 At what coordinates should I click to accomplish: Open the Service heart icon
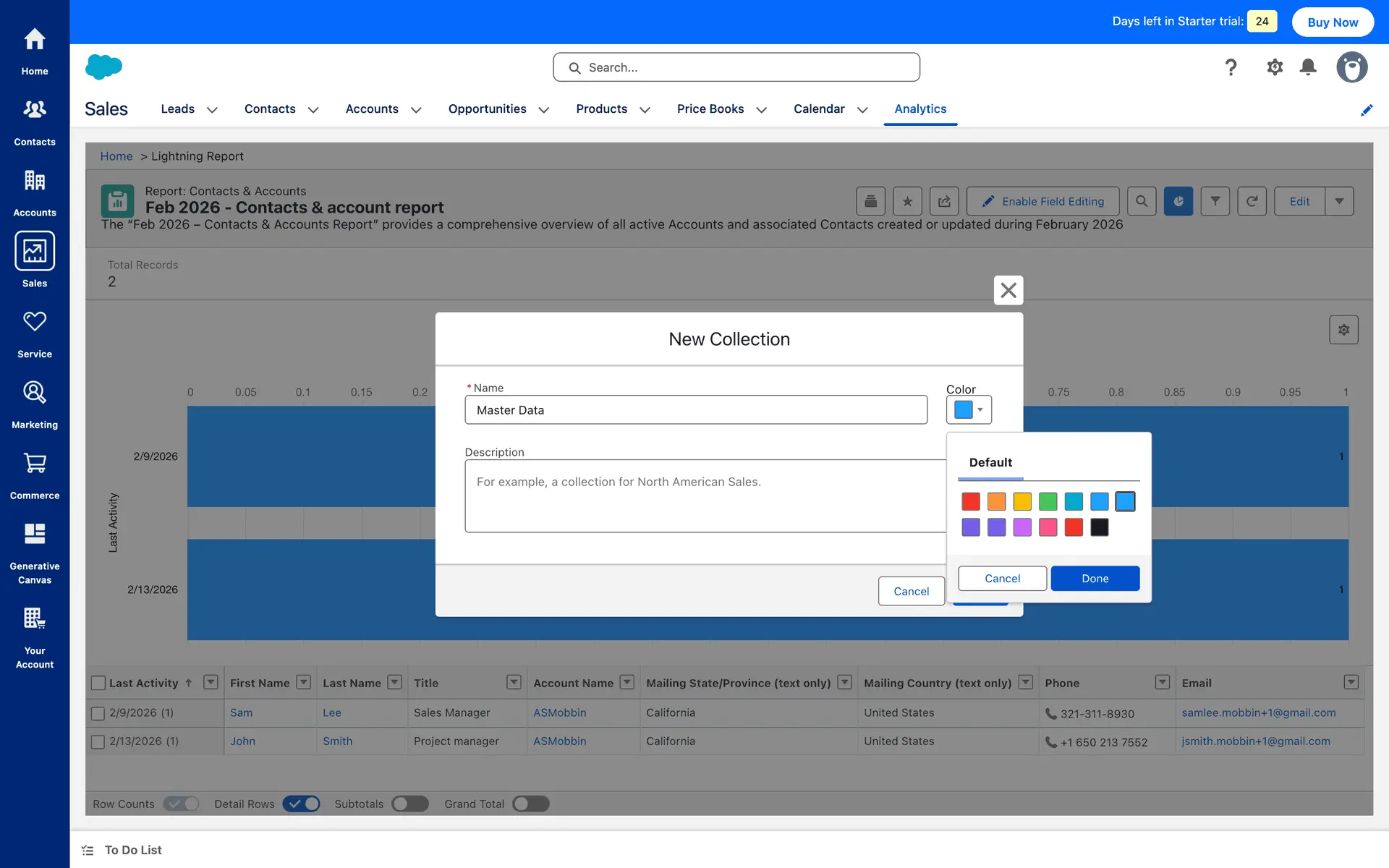click(34, 322)
